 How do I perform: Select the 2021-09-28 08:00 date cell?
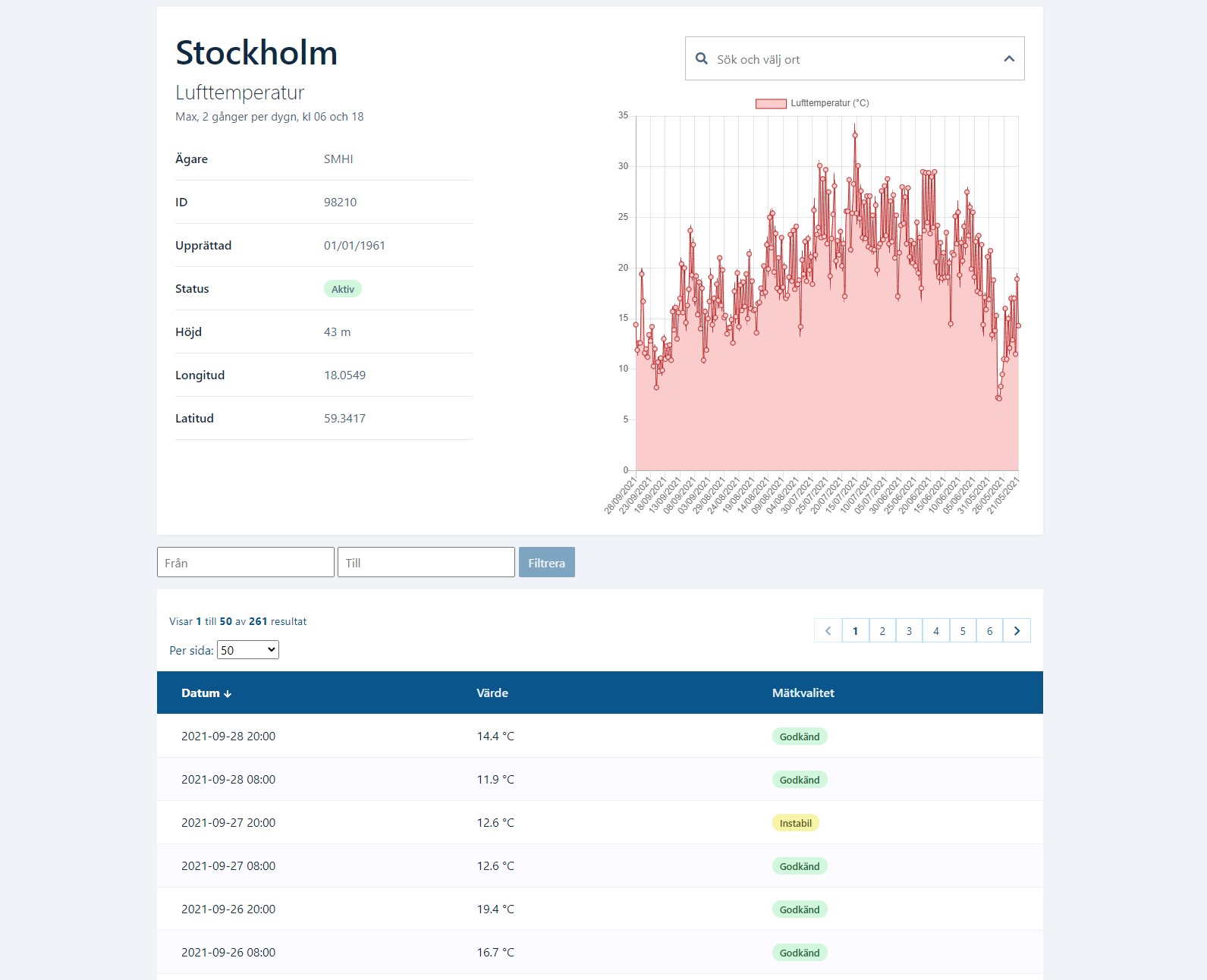(228, 779)
